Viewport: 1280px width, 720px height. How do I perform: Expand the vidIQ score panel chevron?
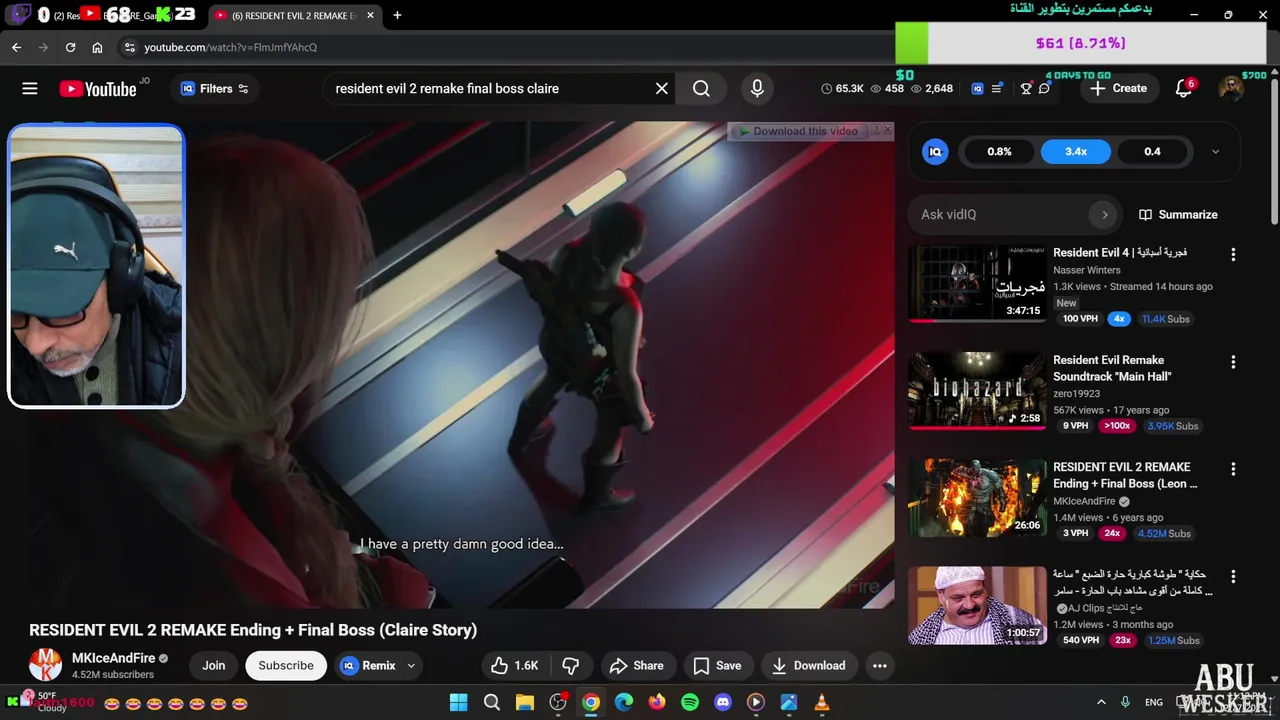coord(1215,152)
